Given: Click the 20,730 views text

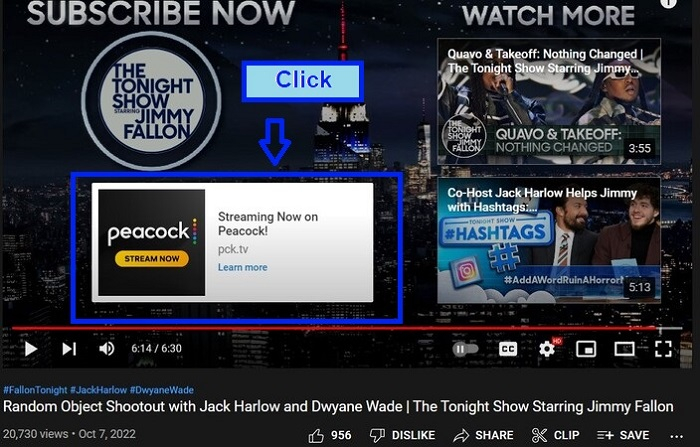Looking at the screenshot, I should [x=35, y=434].
